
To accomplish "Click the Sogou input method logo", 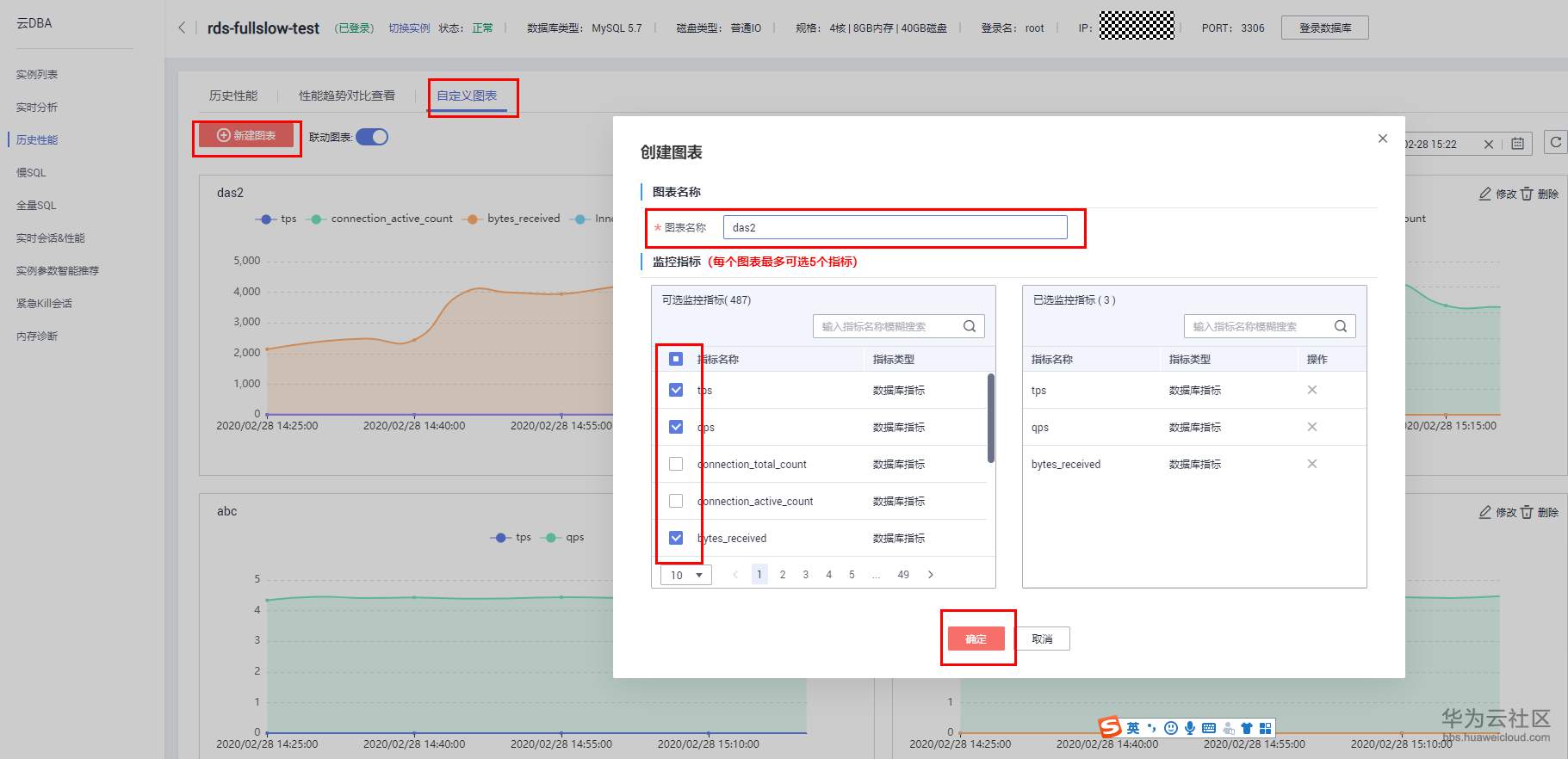I will click(x=1110, y=727).
